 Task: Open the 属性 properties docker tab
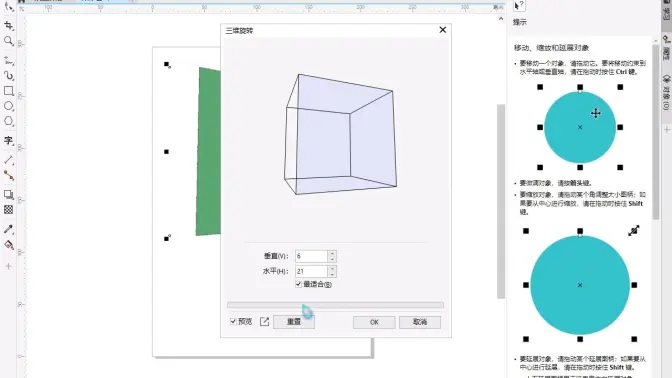[666, 48]
